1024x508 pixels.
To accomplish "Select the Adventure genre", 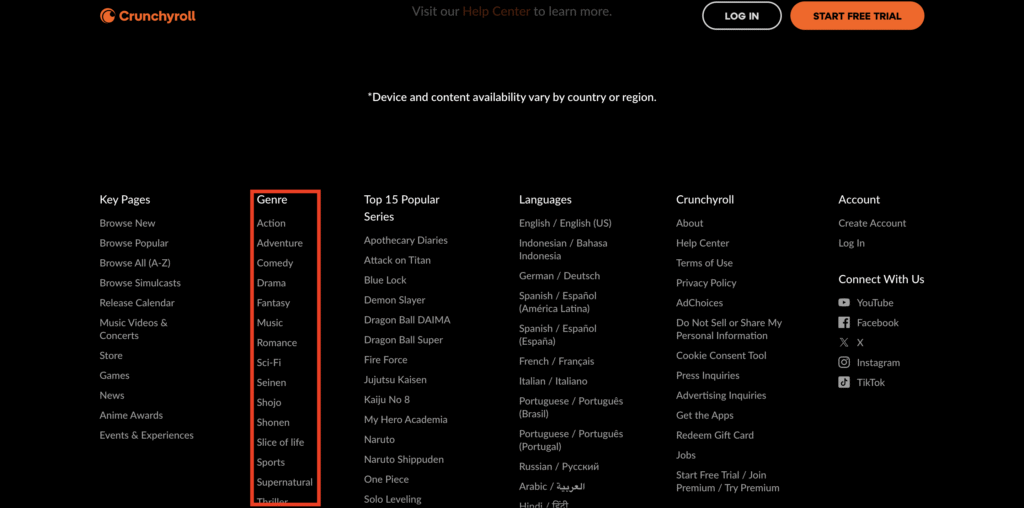I will pyautogui.click(x=280, y=243).
